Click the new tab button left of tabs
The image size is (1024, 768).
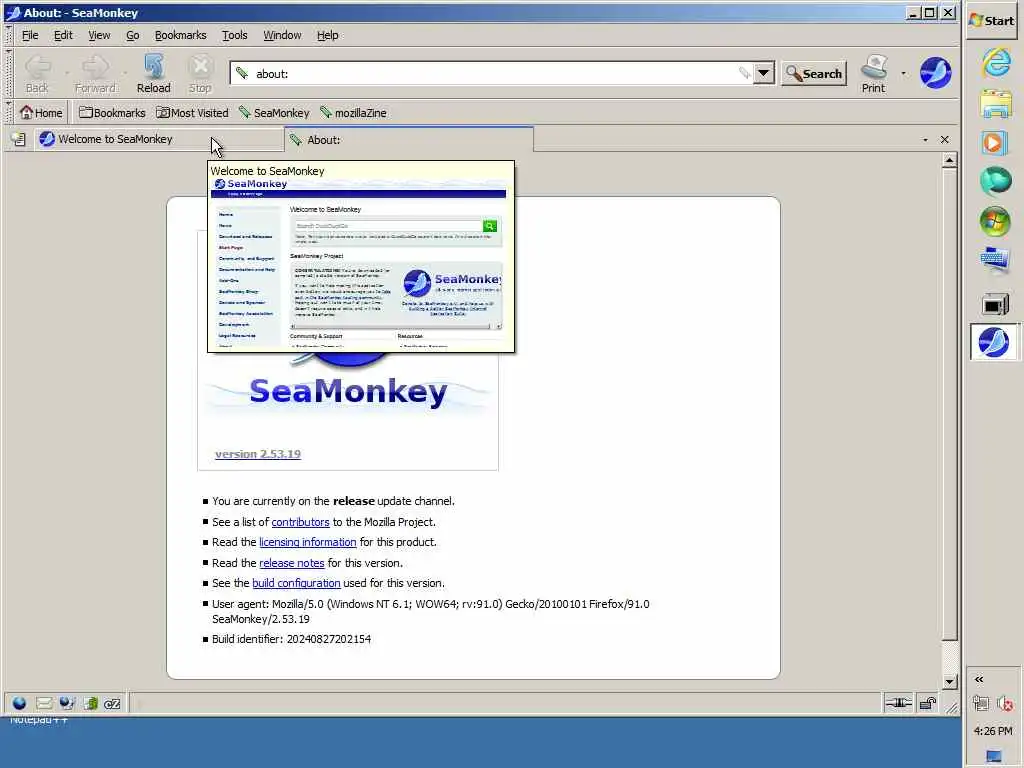pyautogui.click(x=19, y=139)
